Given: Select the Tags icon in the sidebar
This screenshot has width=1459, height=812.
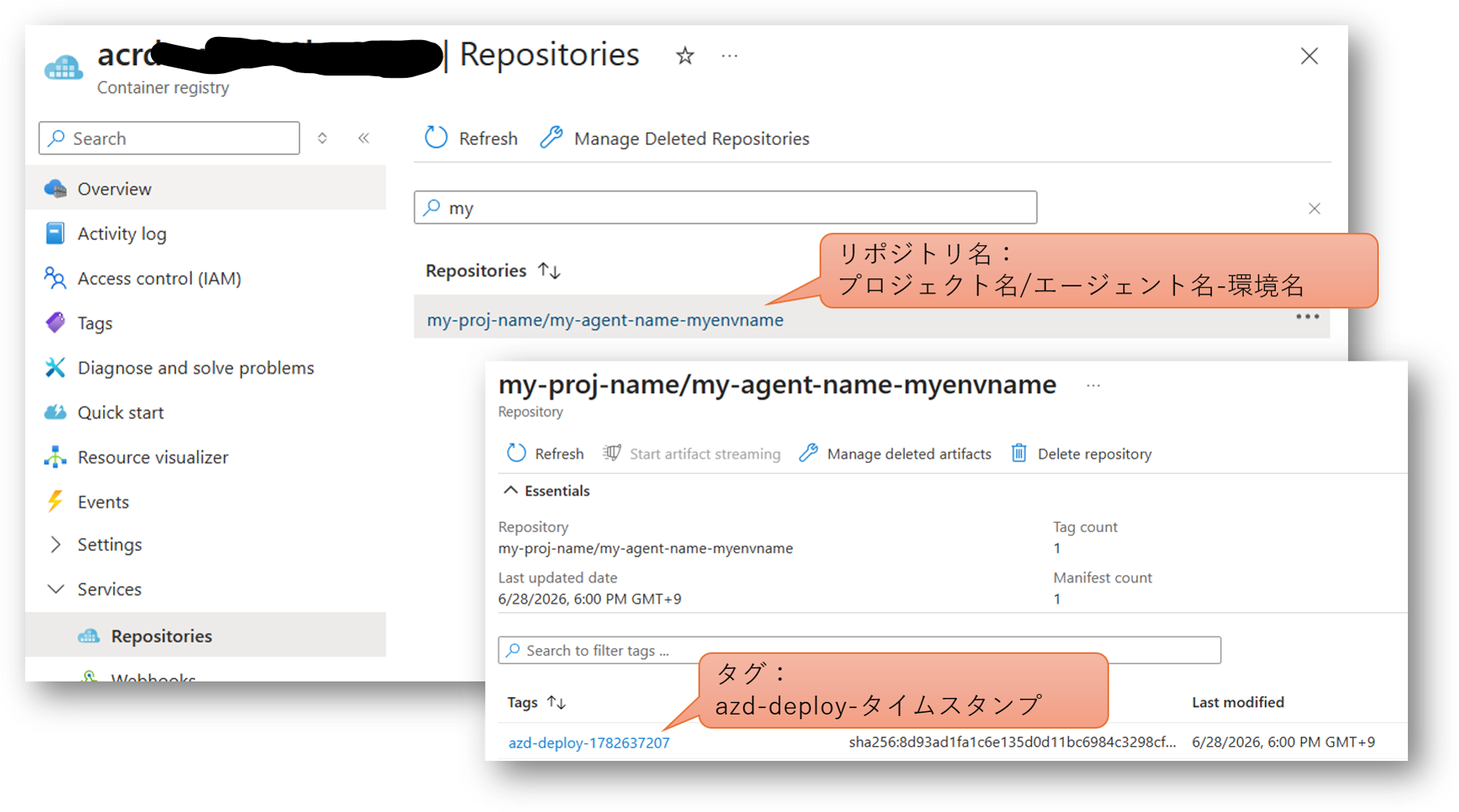Looking at the screenshot, I should 55,322.
